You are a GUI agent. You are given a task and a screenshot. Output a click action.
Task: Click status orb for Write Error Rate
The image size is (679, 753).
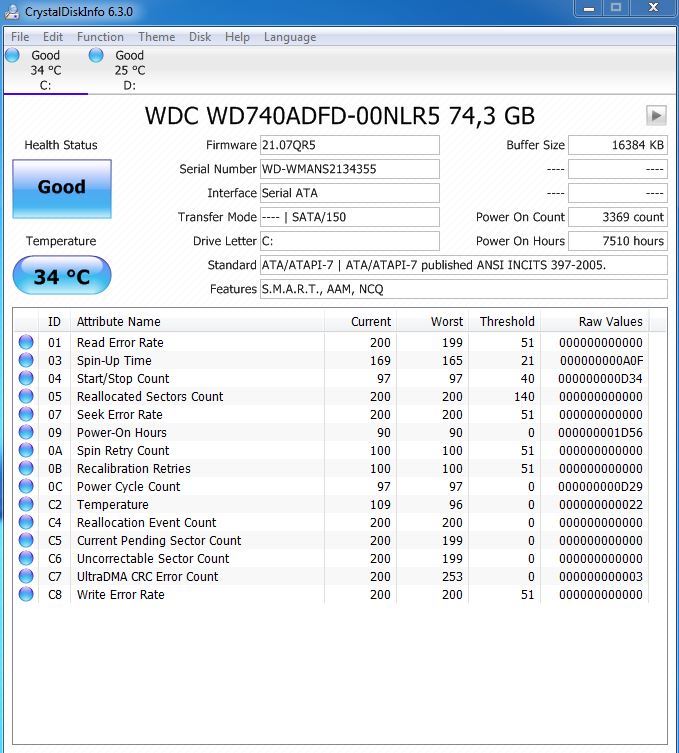26,595
